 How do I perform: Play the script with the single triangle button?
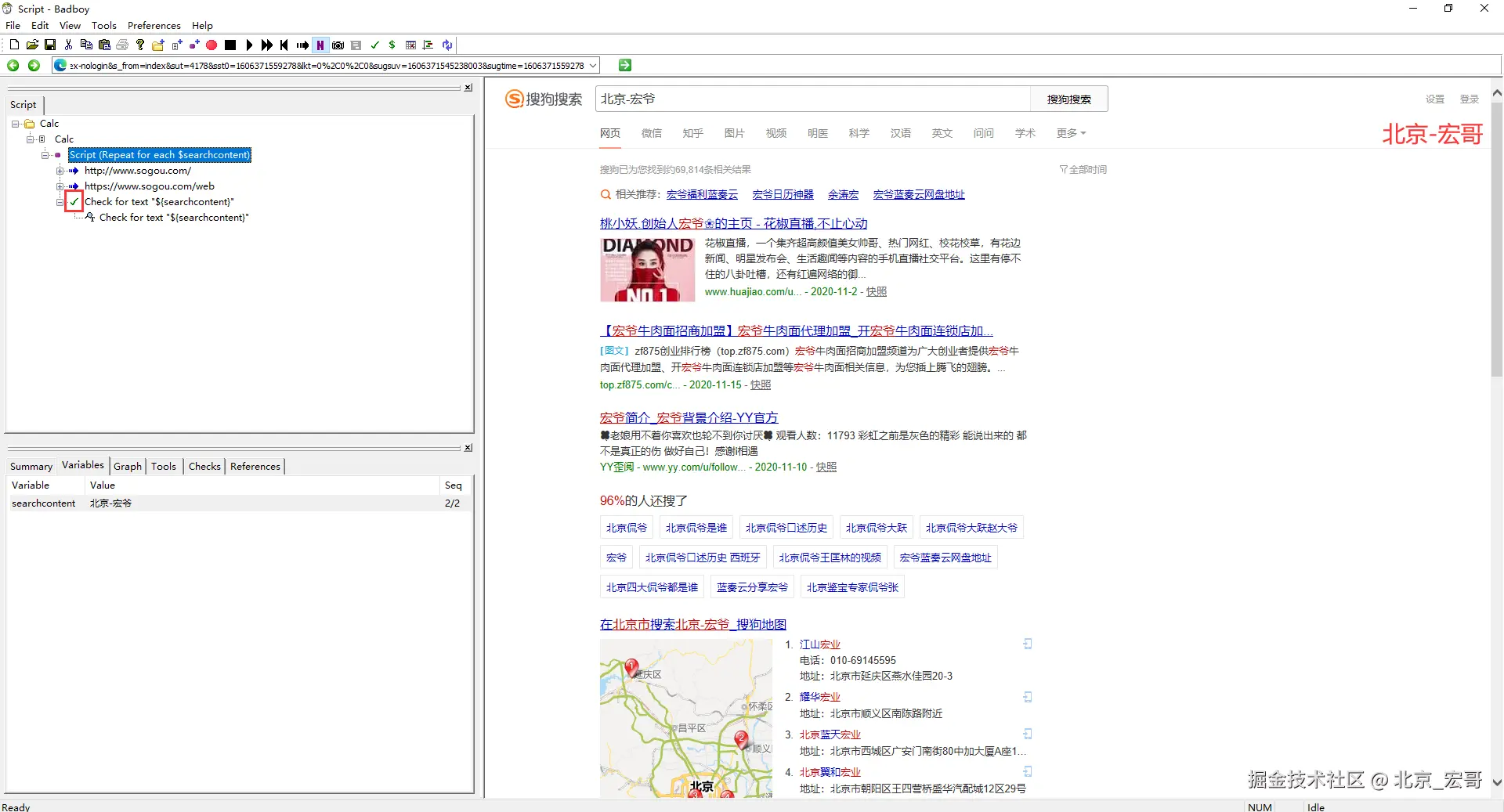coord(249,45)
